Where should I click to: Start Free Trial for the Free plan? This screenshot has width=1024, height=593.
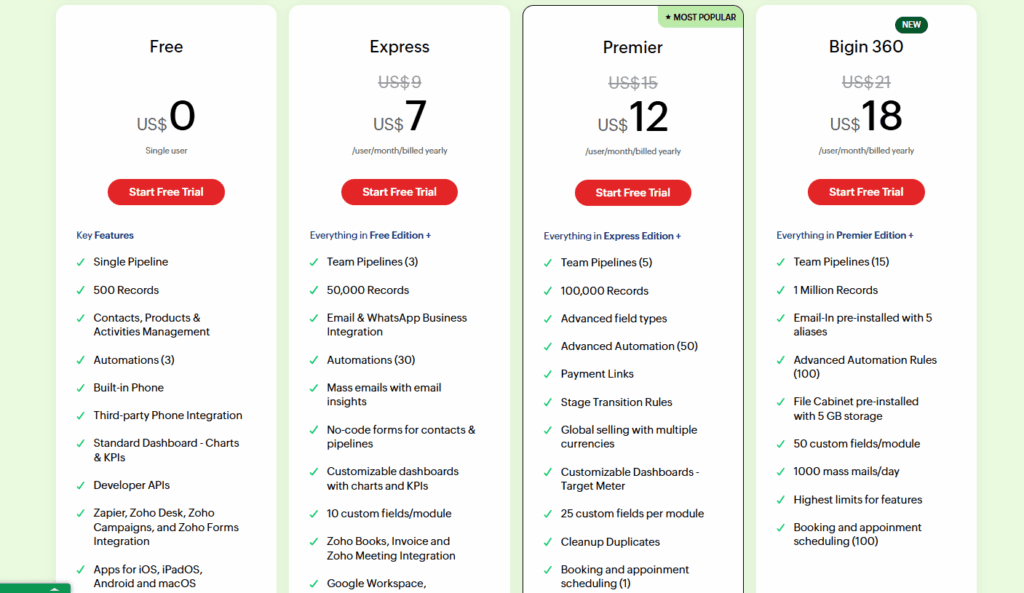166,192
